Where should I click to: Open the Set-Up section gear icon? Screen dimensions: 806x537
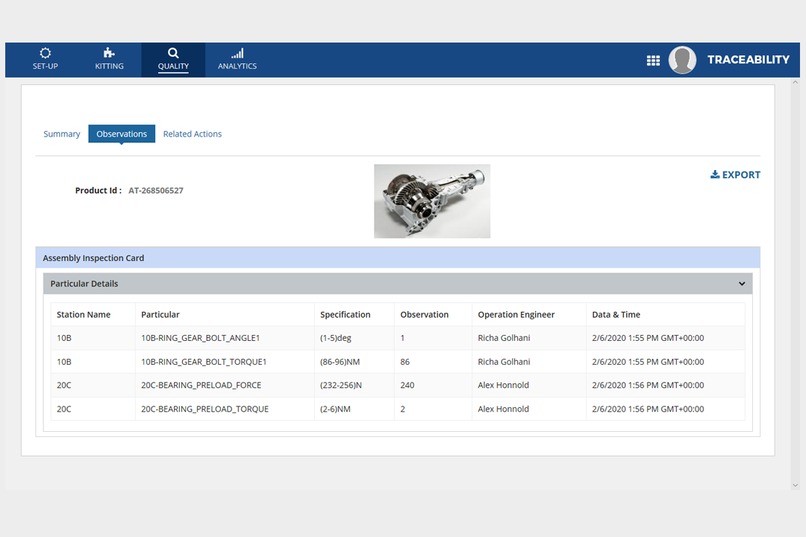click(45, 53)
